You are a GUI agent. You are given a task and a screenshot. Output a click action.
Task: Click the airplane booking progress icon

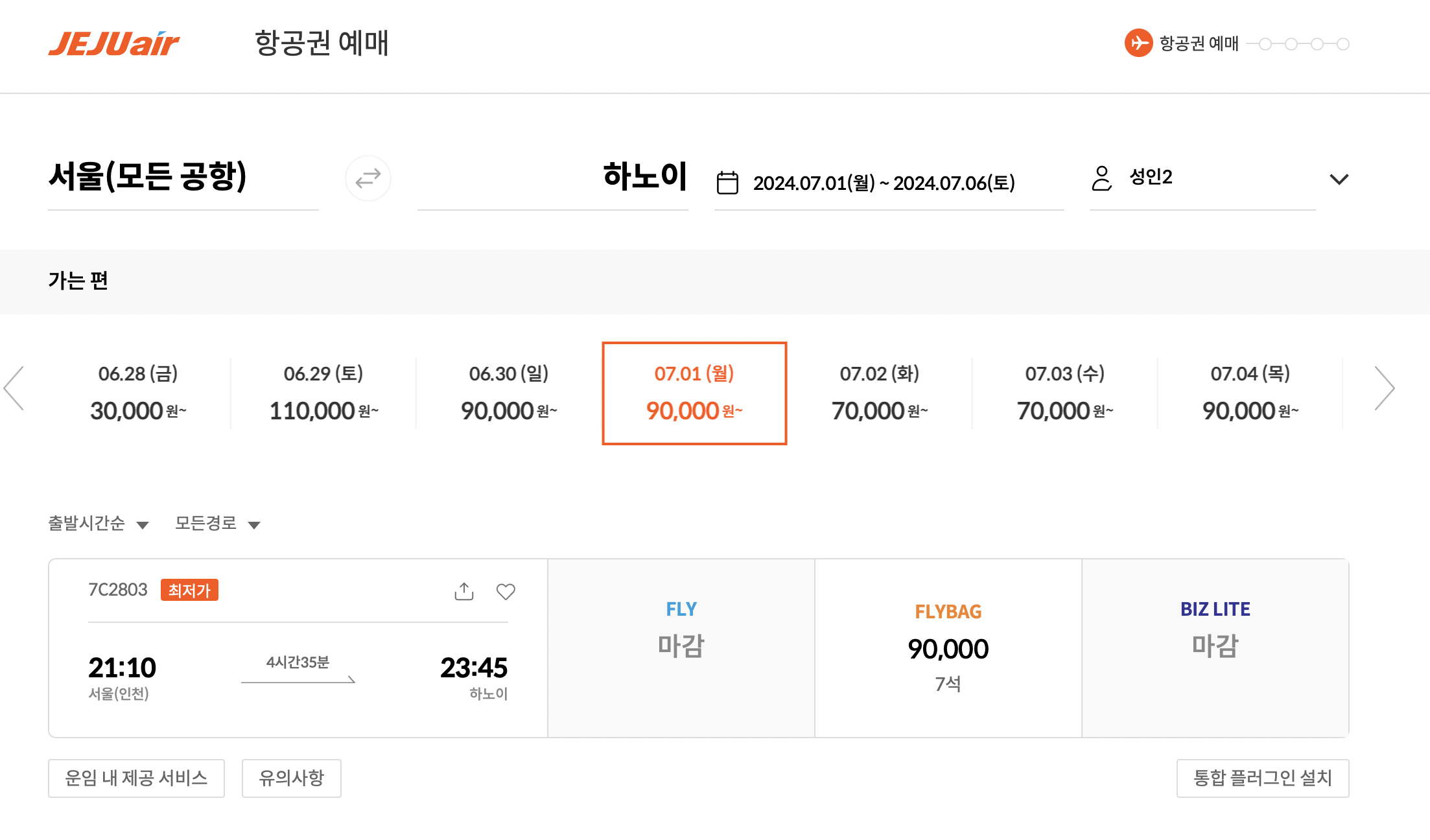click(x=1139, y=44)
